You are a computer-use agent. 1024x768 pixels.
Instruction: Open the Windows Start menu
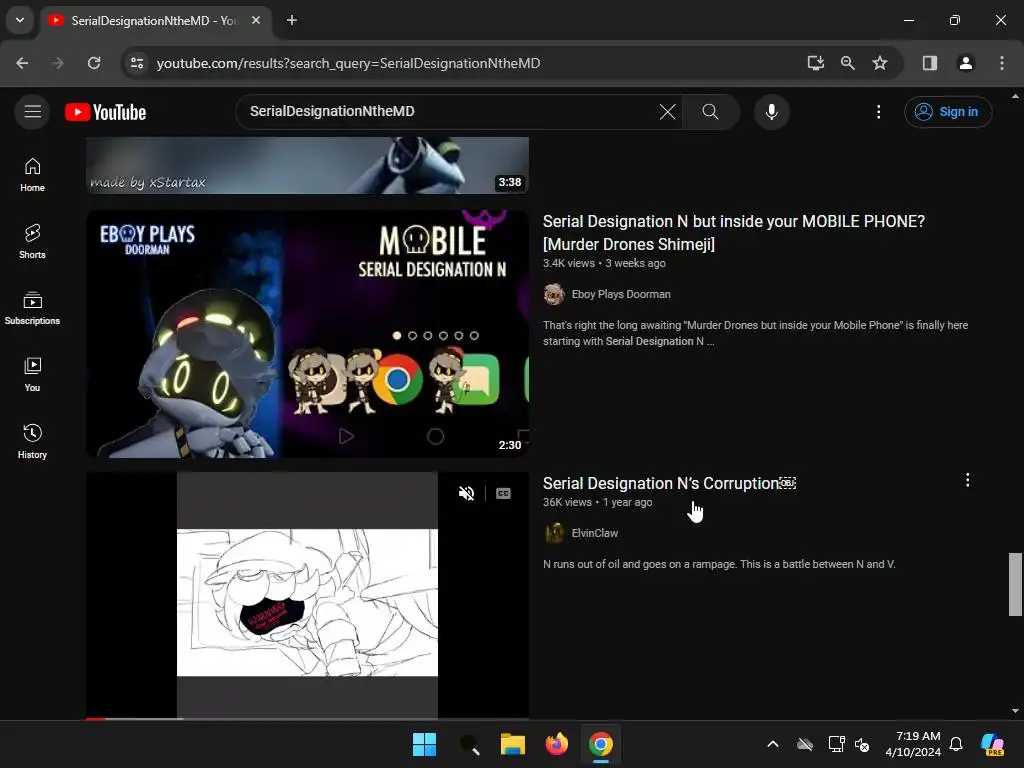(424, 744)
